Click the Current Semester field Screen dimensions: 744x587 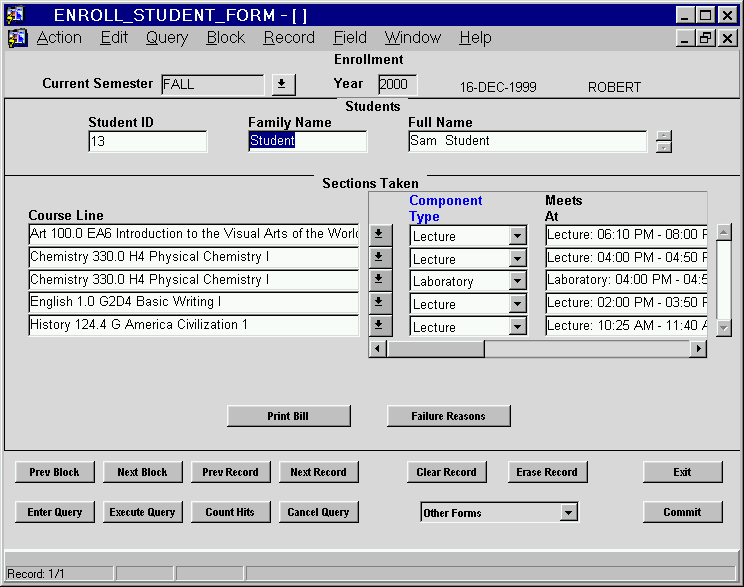coord(213,85)
